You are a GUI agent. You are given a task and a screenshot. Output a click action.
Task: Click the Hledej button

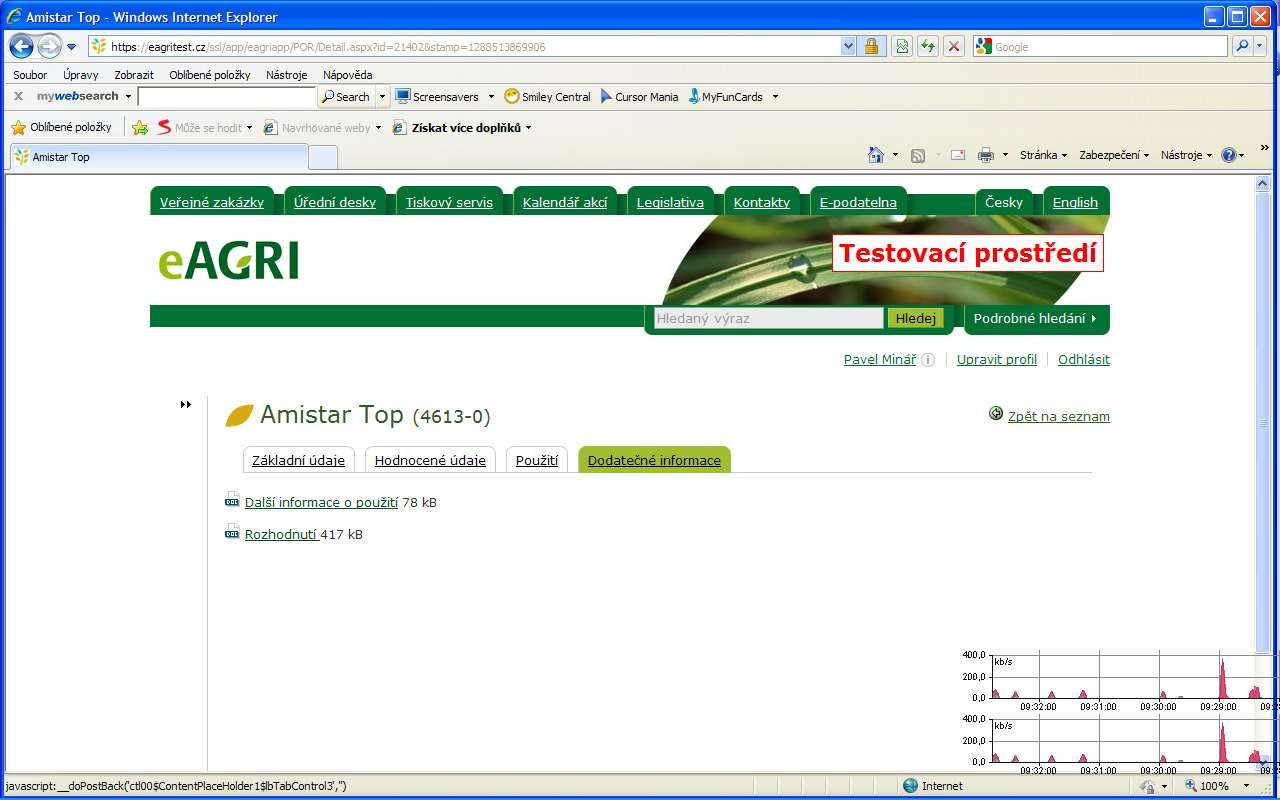915,318
